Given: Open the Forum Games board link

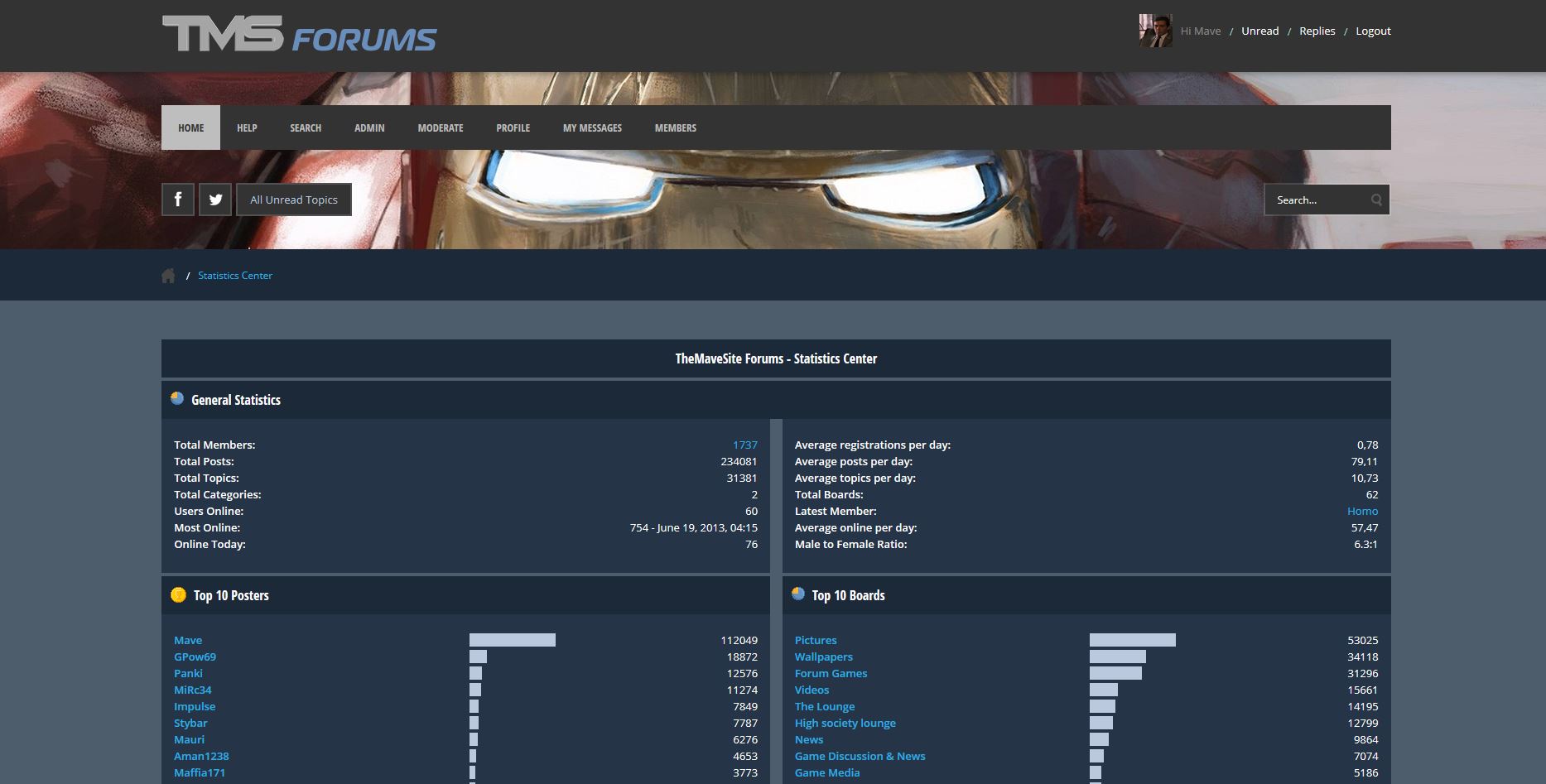Looking at the screenshot, I should [831, 673].
